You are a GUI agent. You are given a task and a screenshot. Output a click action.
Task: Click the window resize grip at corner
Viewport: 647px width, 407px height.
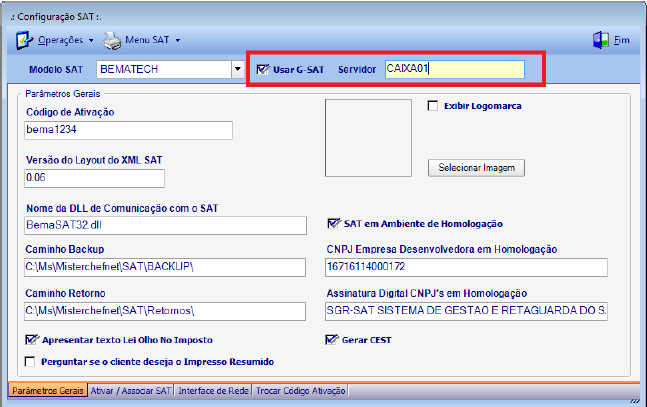click(635, 401)
